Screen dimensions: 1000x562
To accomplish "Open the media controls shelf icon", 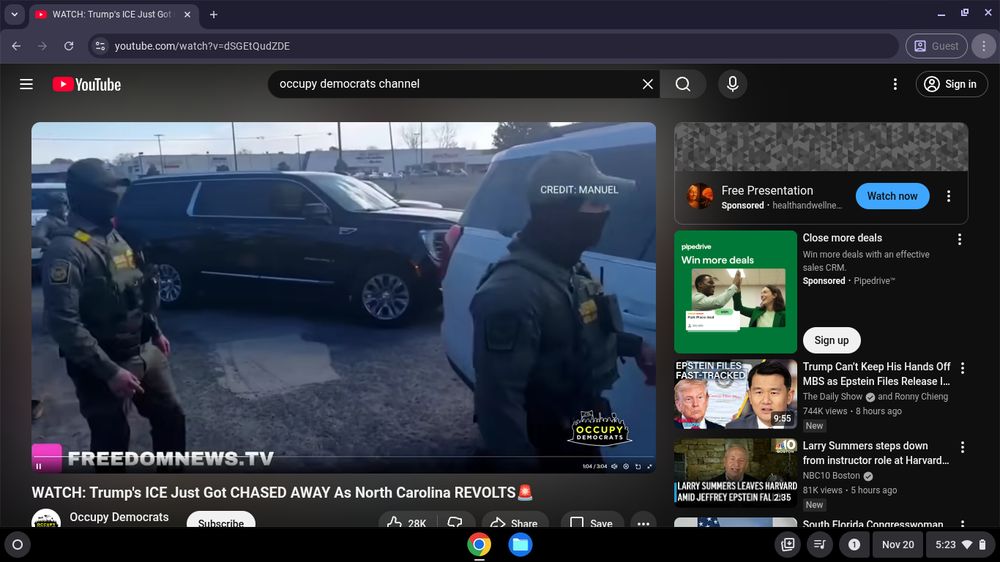I will point(820,545).
